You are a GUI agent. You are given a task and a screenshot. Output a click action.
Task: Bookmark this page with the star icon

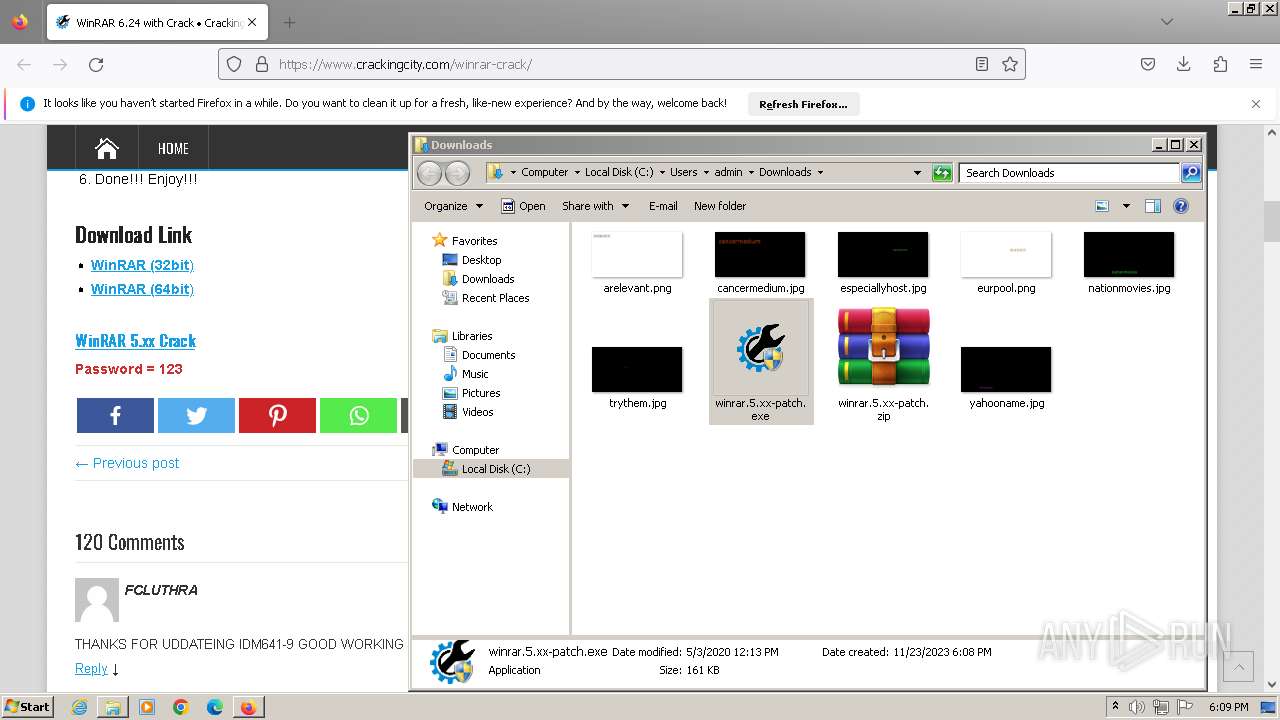[1010, 64]
